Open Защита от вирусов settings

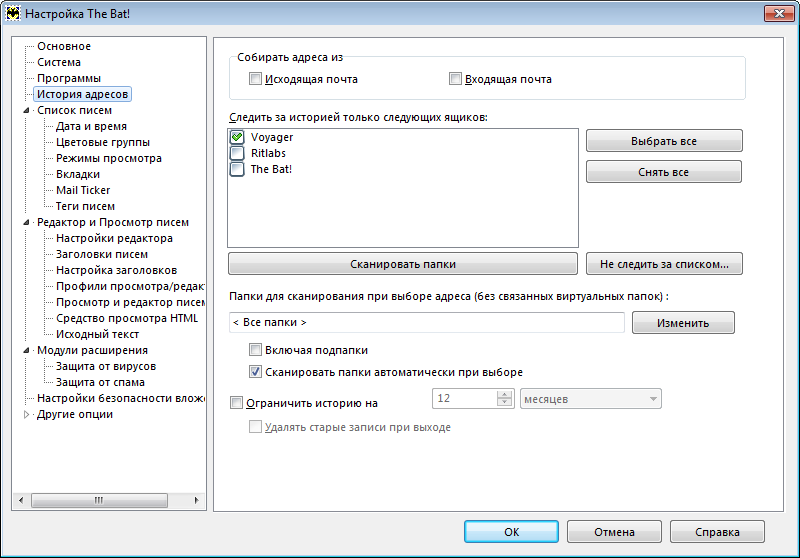point(106,366)
